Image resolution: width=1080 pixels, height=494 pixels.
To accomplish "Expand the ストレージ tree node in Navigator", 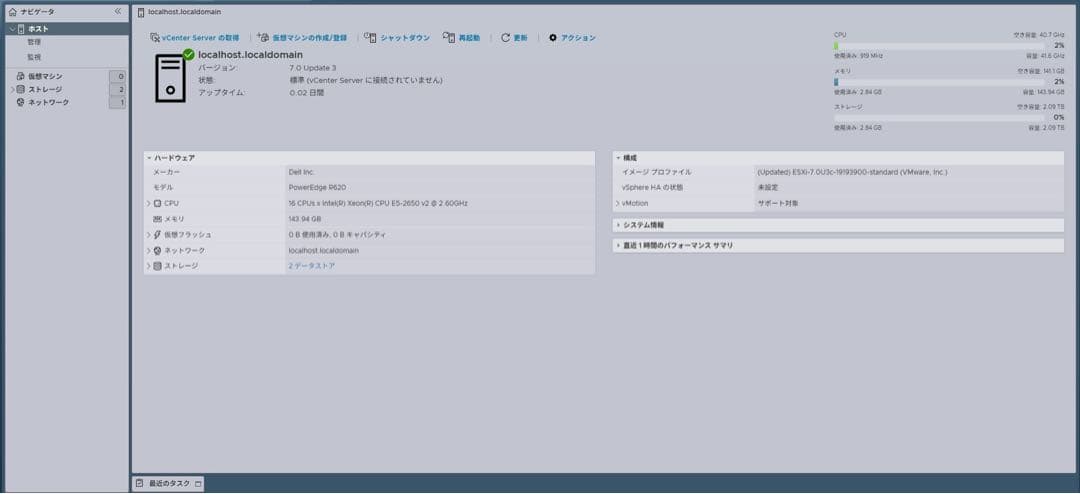I will [12, 90].
